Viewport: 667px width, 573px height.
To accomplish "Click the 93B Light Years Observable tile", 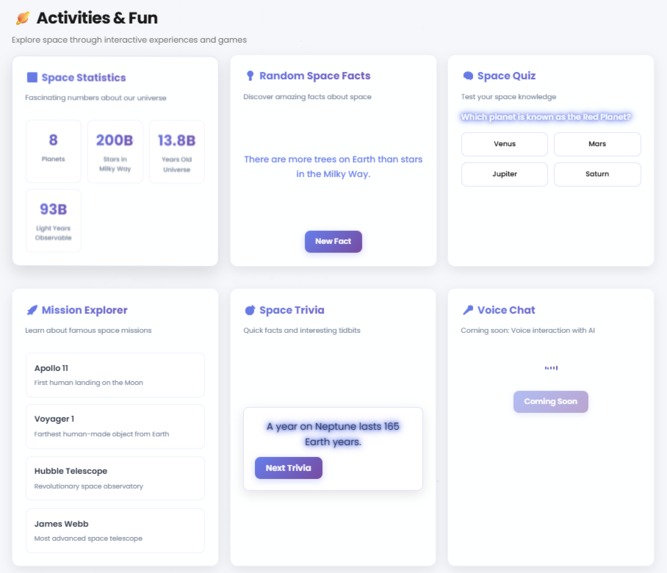I will tap(53, 220).
